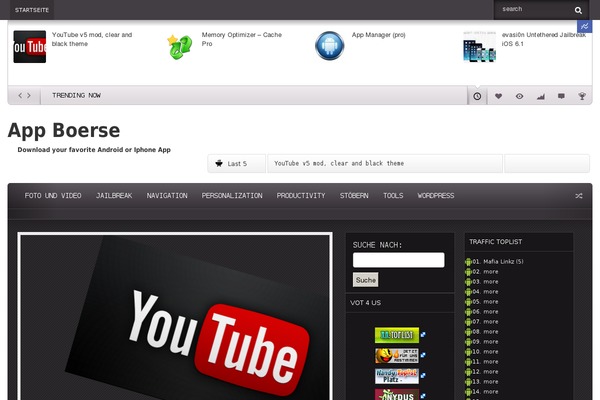Open the 05. more toplist entry

click(485, 302)
